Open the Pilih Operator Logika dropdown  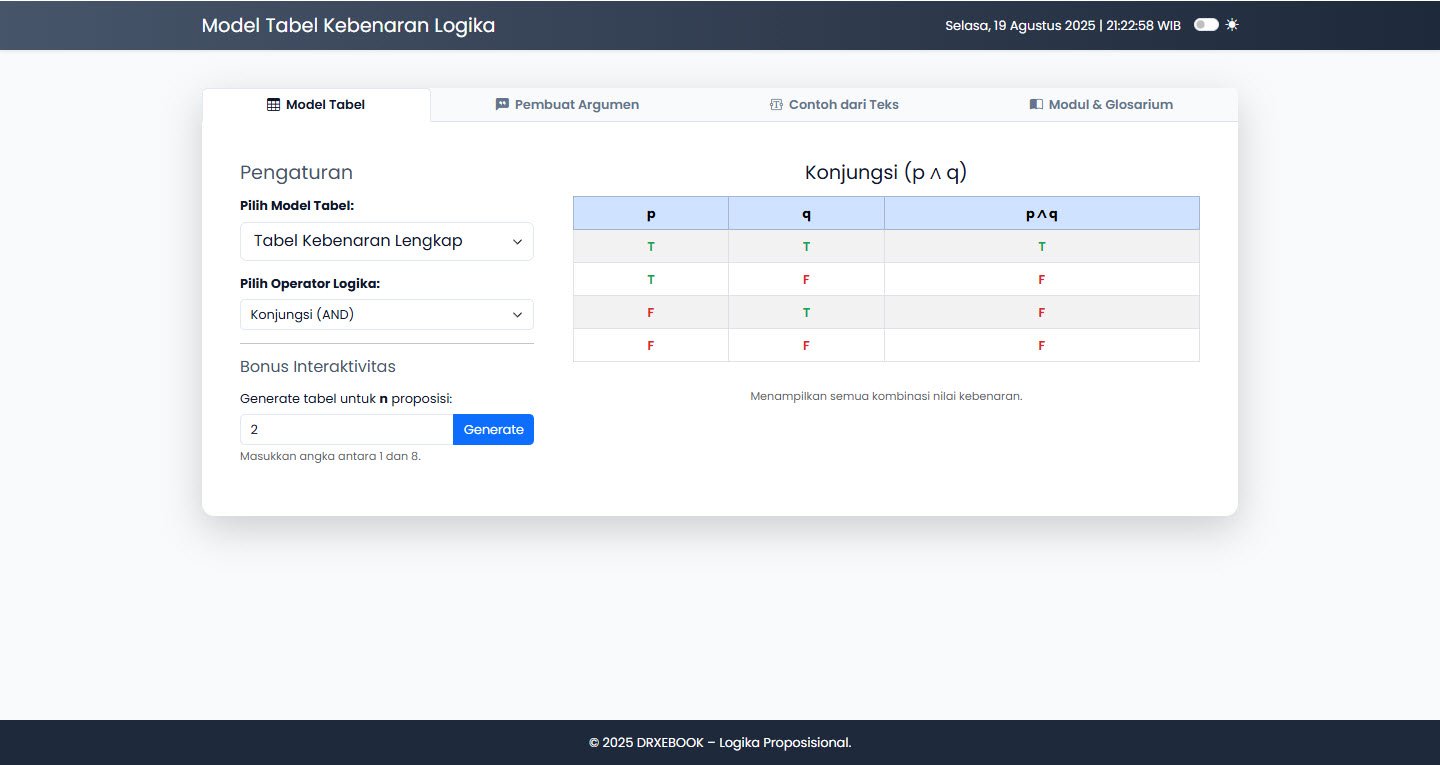pos(387,314)
